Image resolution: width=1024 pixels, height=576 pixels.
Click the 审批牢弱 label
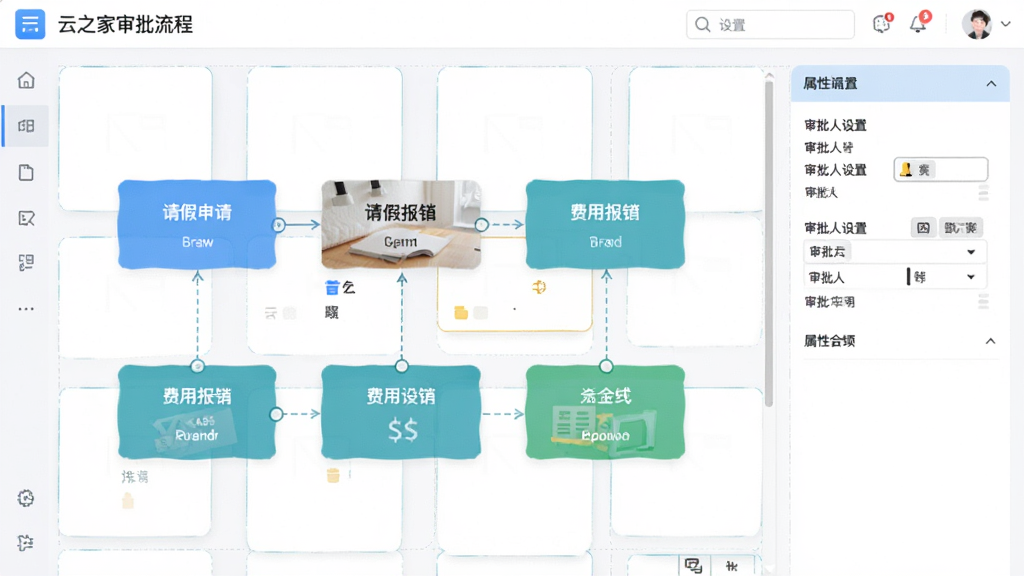coord(829,302)
